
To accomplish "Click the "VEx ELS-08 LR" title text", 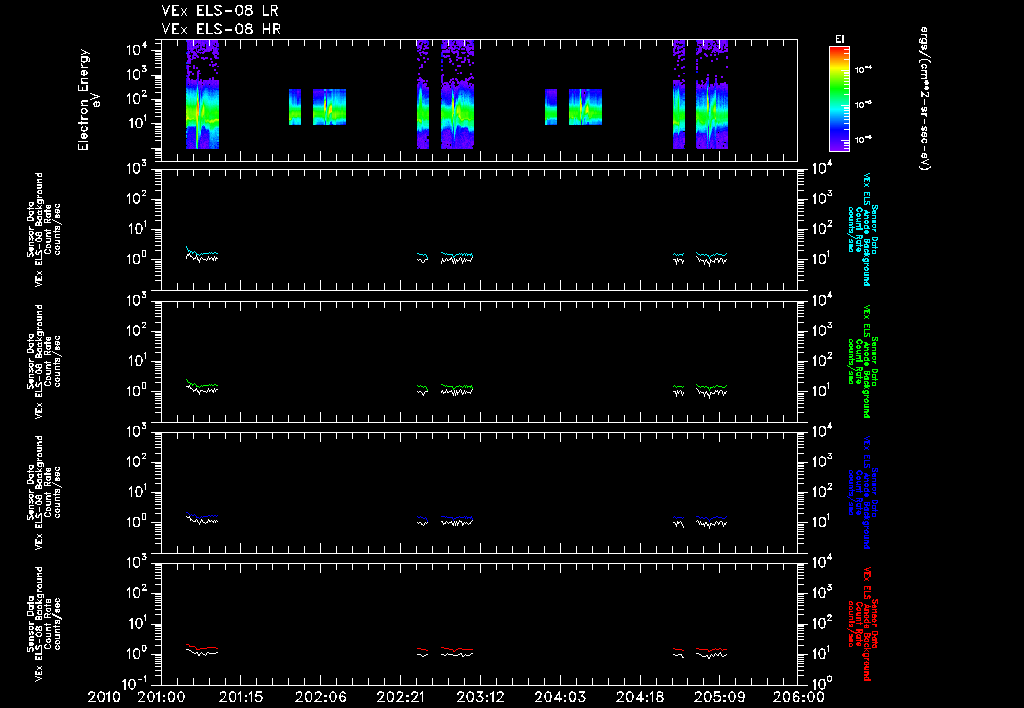I will tap(220, 11).
